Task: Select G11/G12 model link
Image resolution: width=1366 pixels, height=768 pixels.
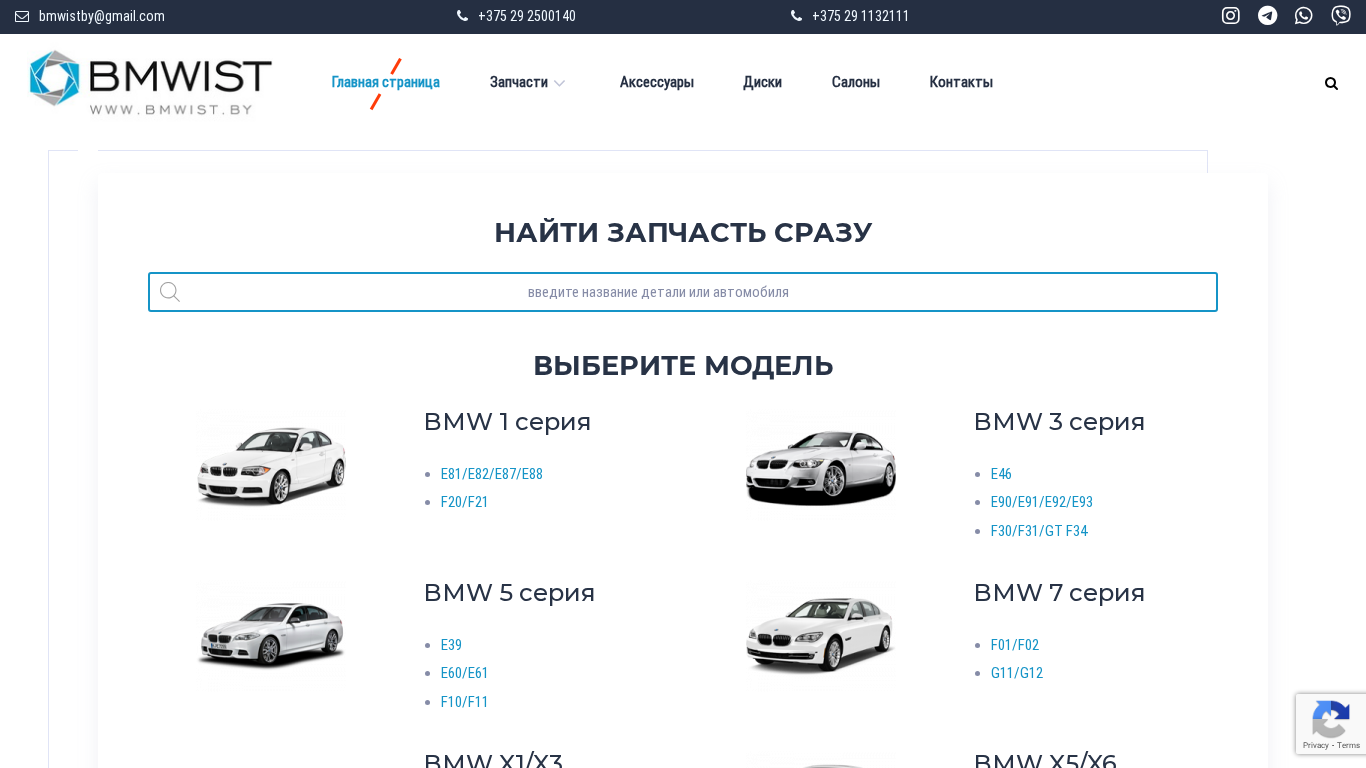Action: point(1017,673)
